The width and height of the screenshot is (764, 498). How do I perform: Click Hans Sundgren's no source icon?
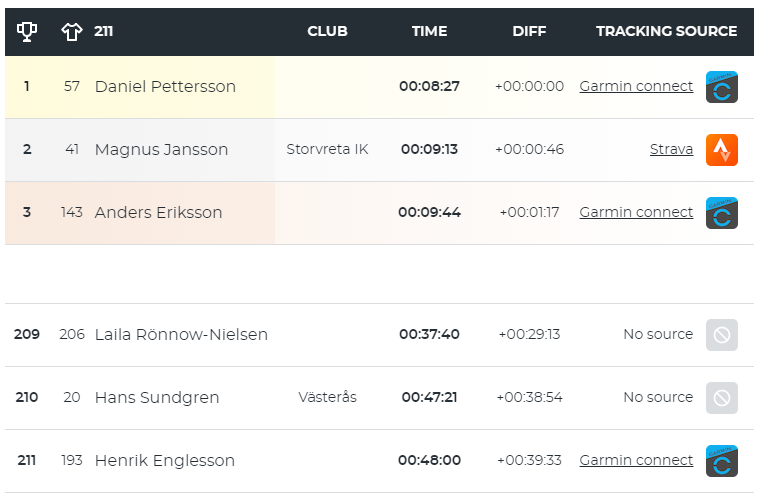click(722, 398)
